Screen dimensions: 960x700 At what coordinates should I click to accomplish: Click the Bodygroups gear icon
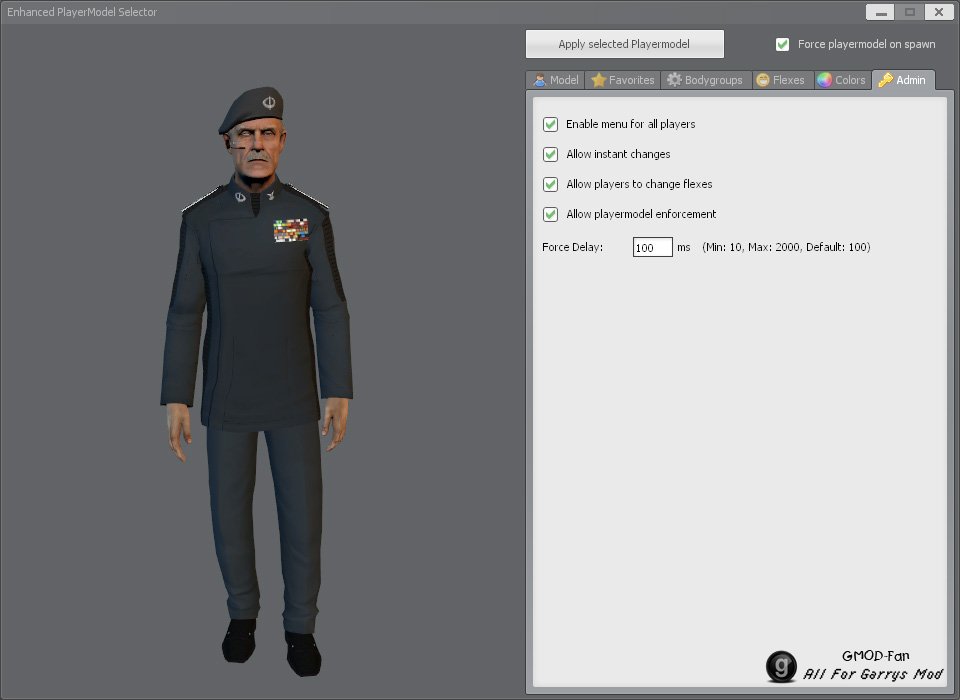click(x=674, y=80)
